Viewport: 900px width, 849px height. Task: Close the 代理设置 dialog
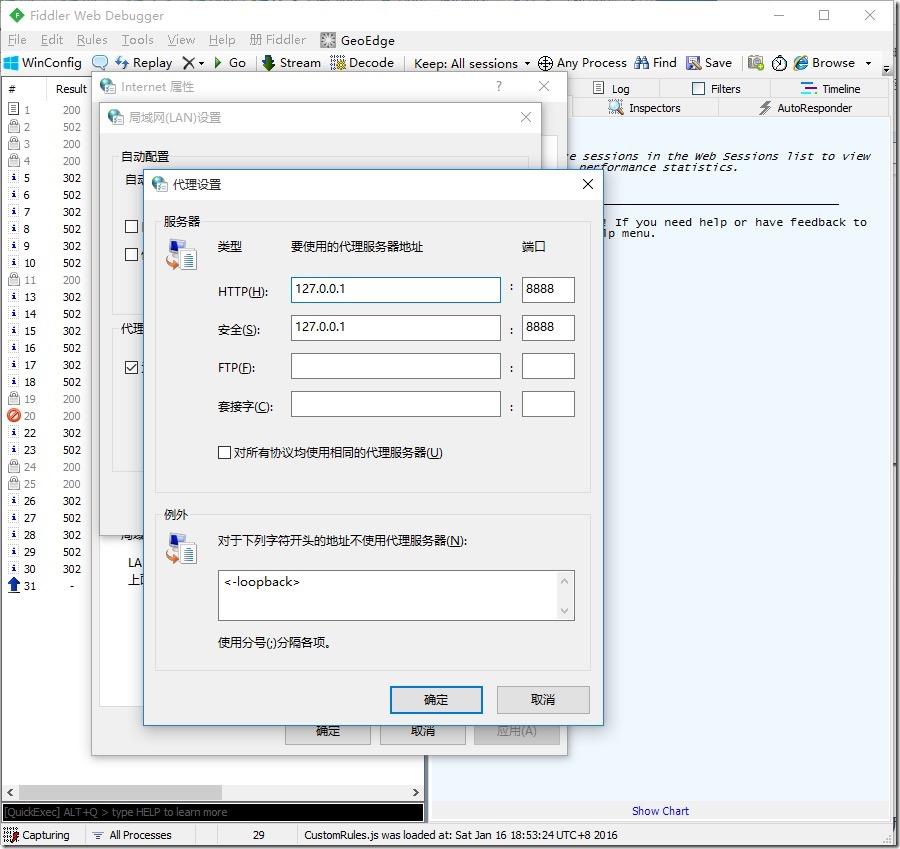pos(588,184)
